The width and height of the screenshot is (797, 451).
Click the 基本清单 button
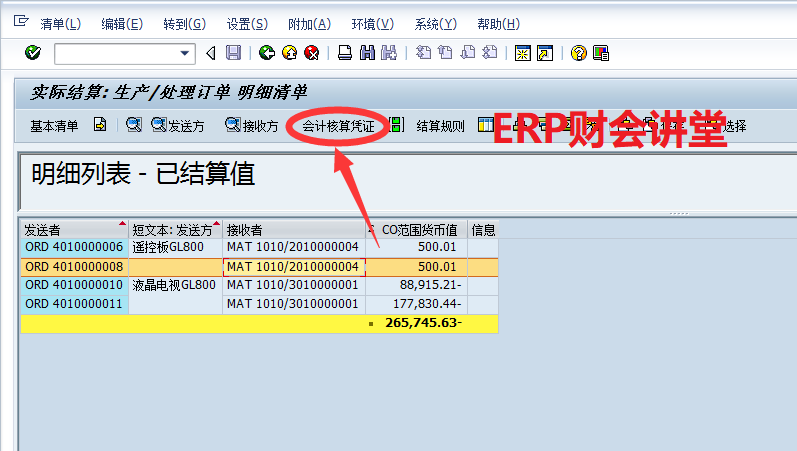[54, 126]
